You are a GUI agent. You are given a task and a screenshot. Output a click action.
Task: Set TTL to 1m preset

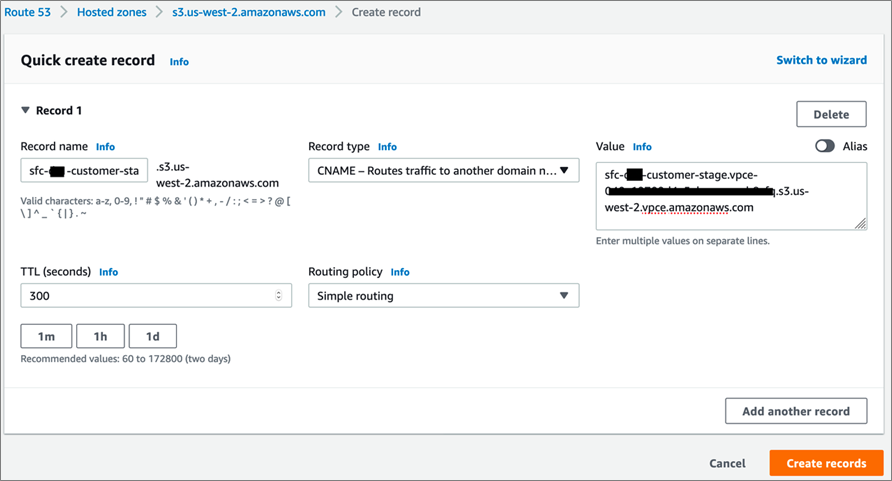point(47,336)
